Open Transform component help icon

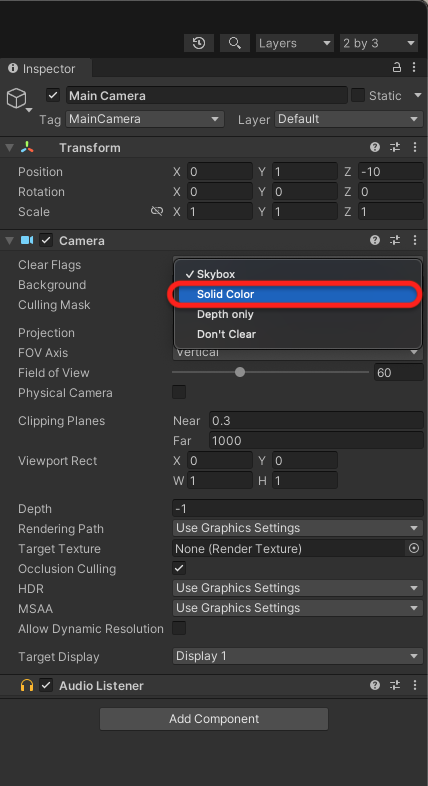(374, 147)
